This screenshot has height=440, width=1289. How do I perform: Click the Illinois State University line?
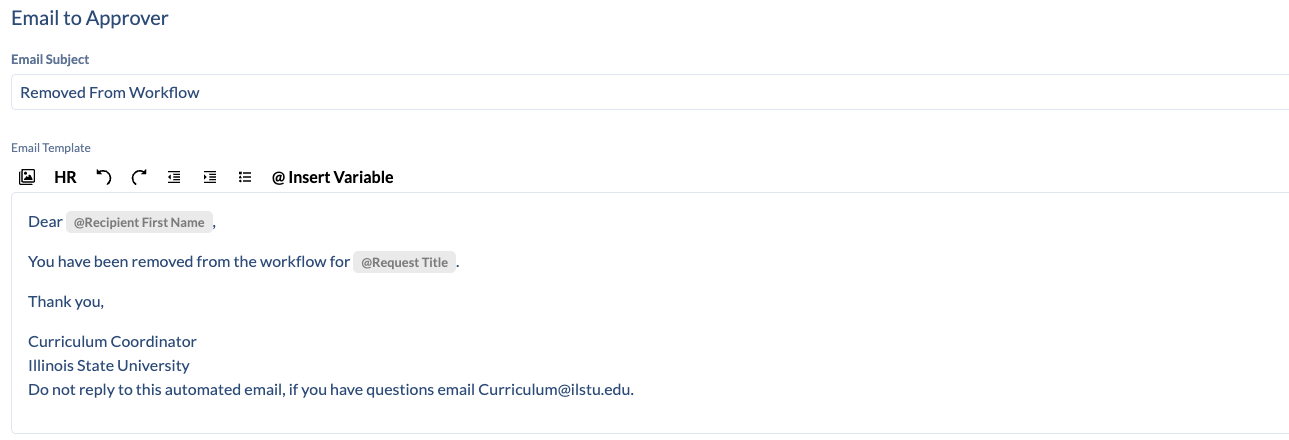(109, 365)
